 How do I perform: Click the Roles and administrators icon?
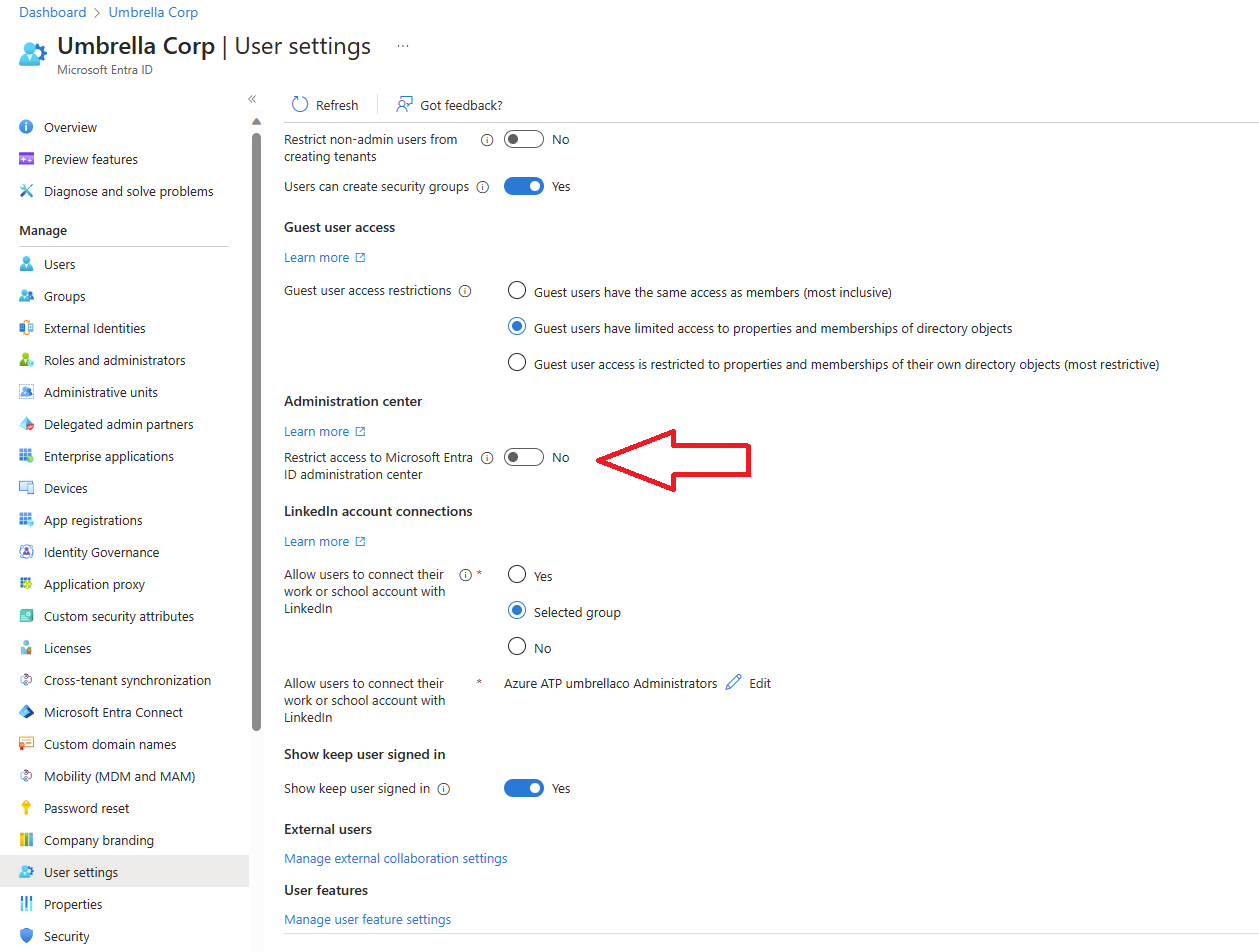click(27, 360)
